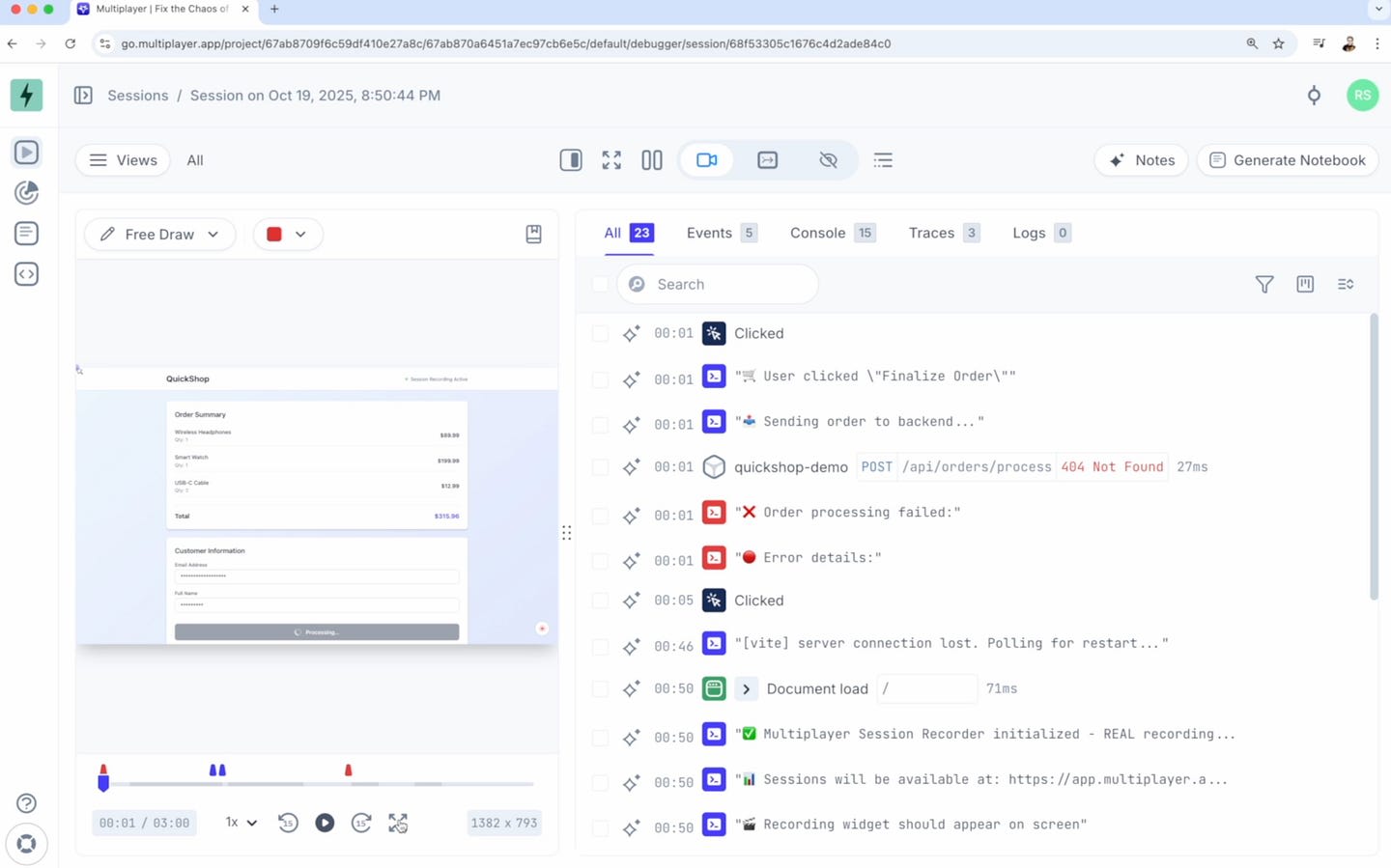Focus the Search input field
Screen dimensions: 1391x868
[718, 284]
